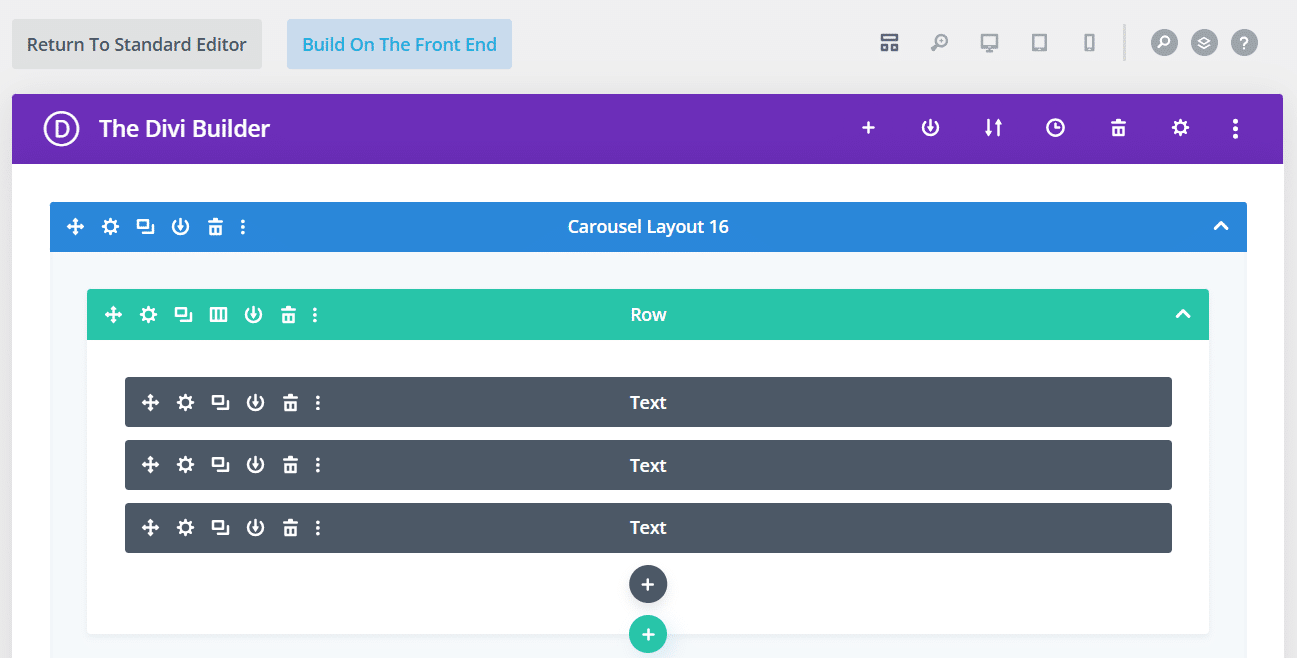Viewport: 1297px width, 658px height.
Task: Switch preview to tablet view
Action: [x=1039, y=43]
